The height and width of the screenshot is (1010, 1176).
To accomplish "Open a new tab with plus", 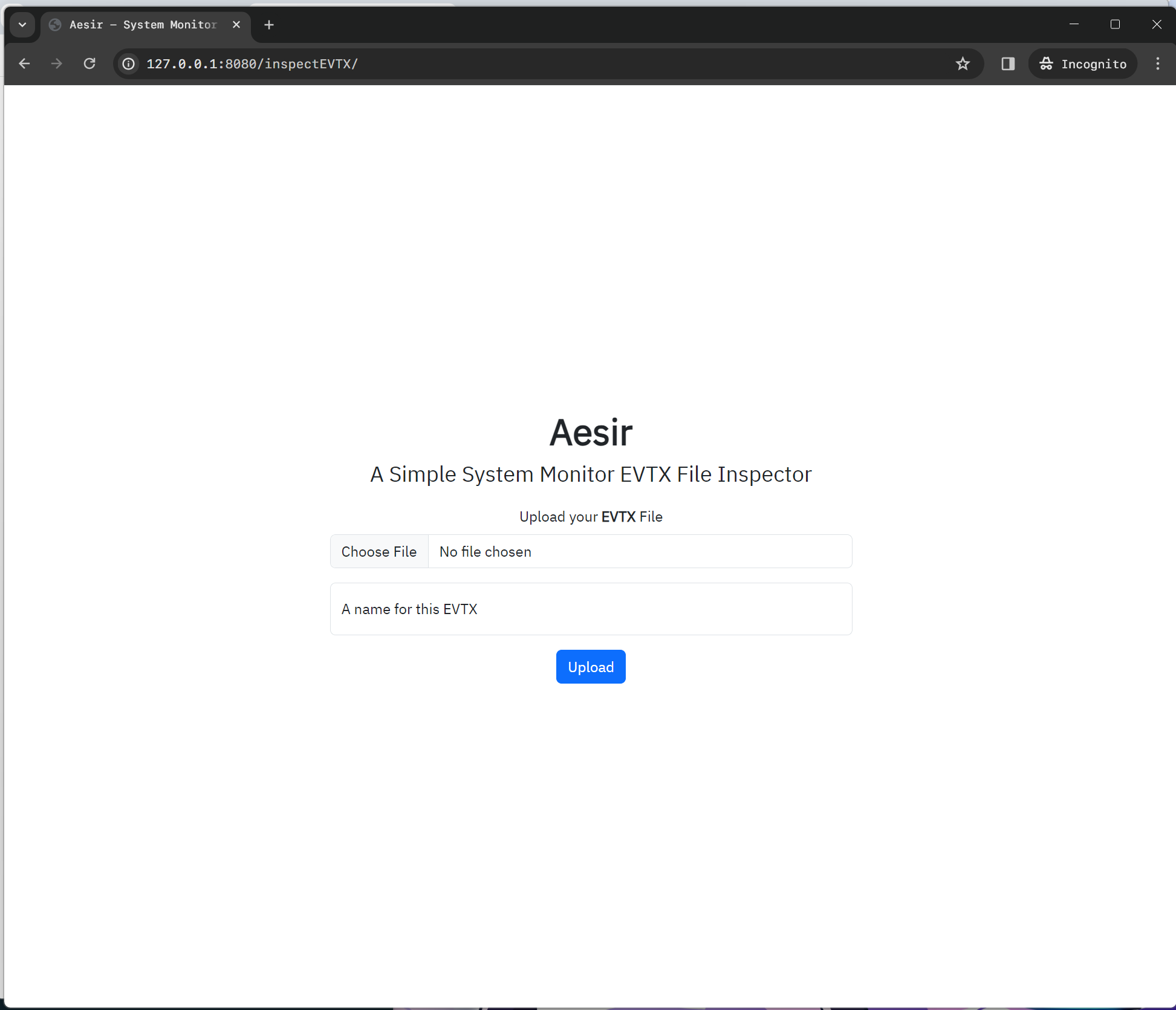I will coord(269,25).
